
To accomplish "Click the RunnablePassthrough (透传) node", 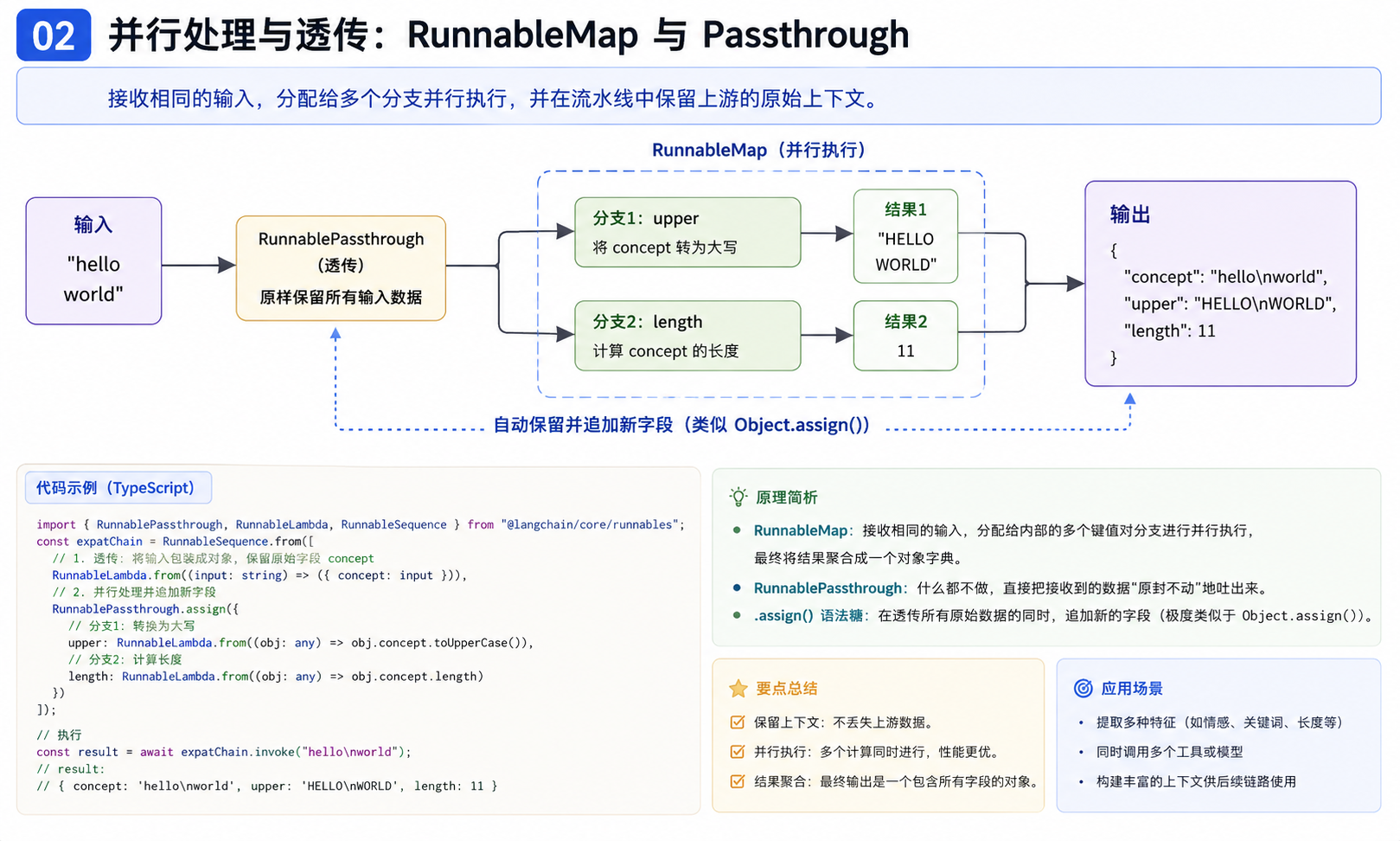I will [341, 268].
